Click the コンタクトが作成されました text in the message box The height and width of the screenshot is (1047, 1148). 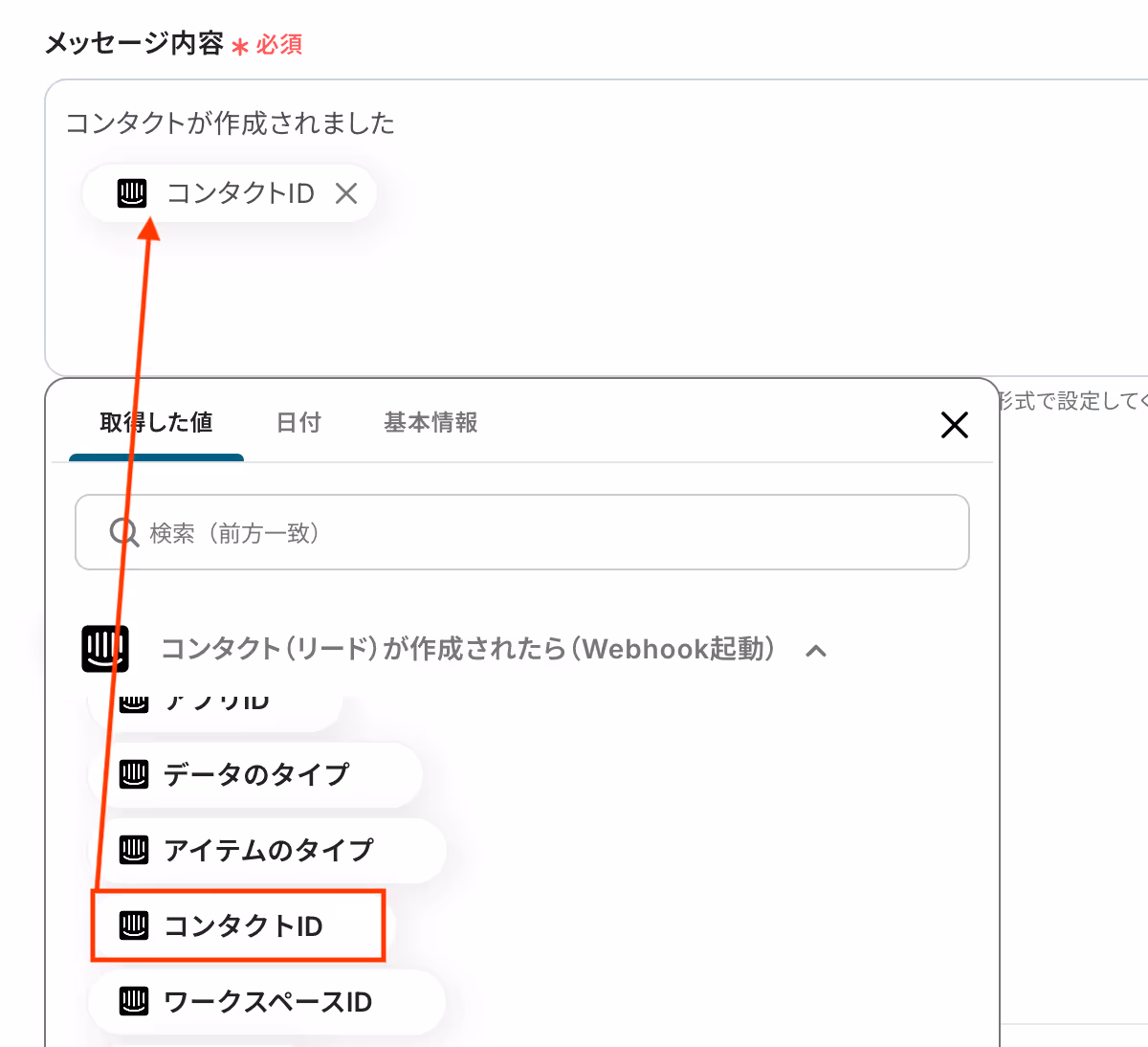point(230,123)
